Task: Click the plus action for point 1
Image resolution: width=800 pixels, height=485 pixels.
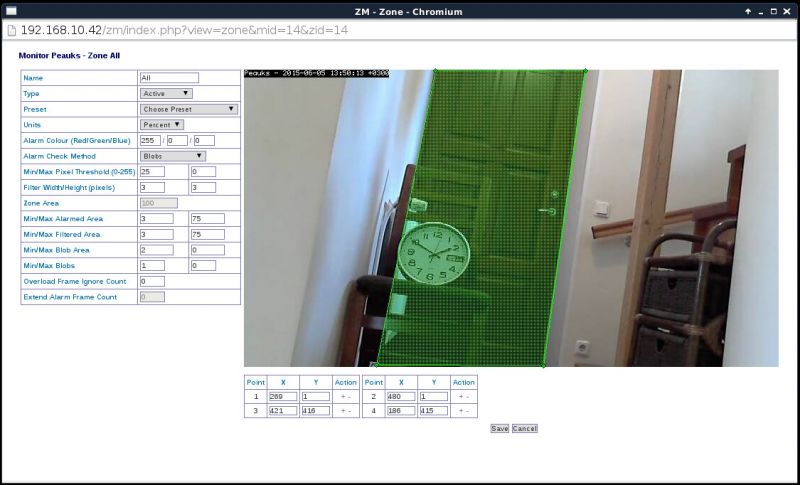Action: click(341, 397)
